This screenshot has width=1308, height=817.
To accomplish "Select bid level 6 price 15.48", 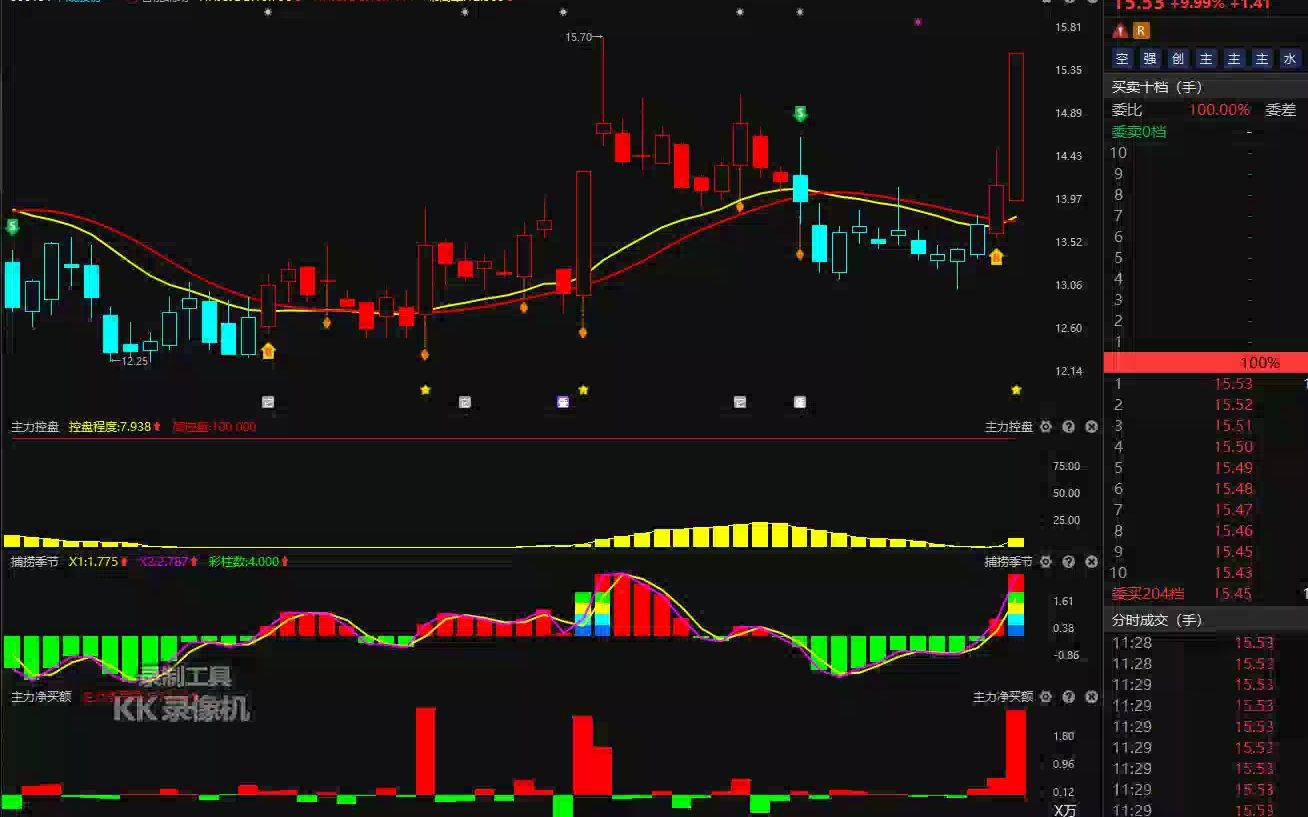I will click(x=1233, y=489).
